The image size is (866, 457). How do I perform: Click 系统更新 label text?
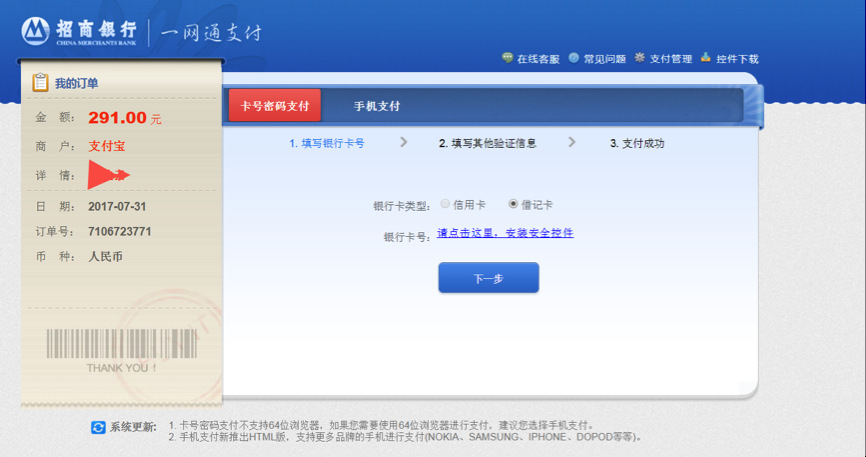tap(133, 427)
